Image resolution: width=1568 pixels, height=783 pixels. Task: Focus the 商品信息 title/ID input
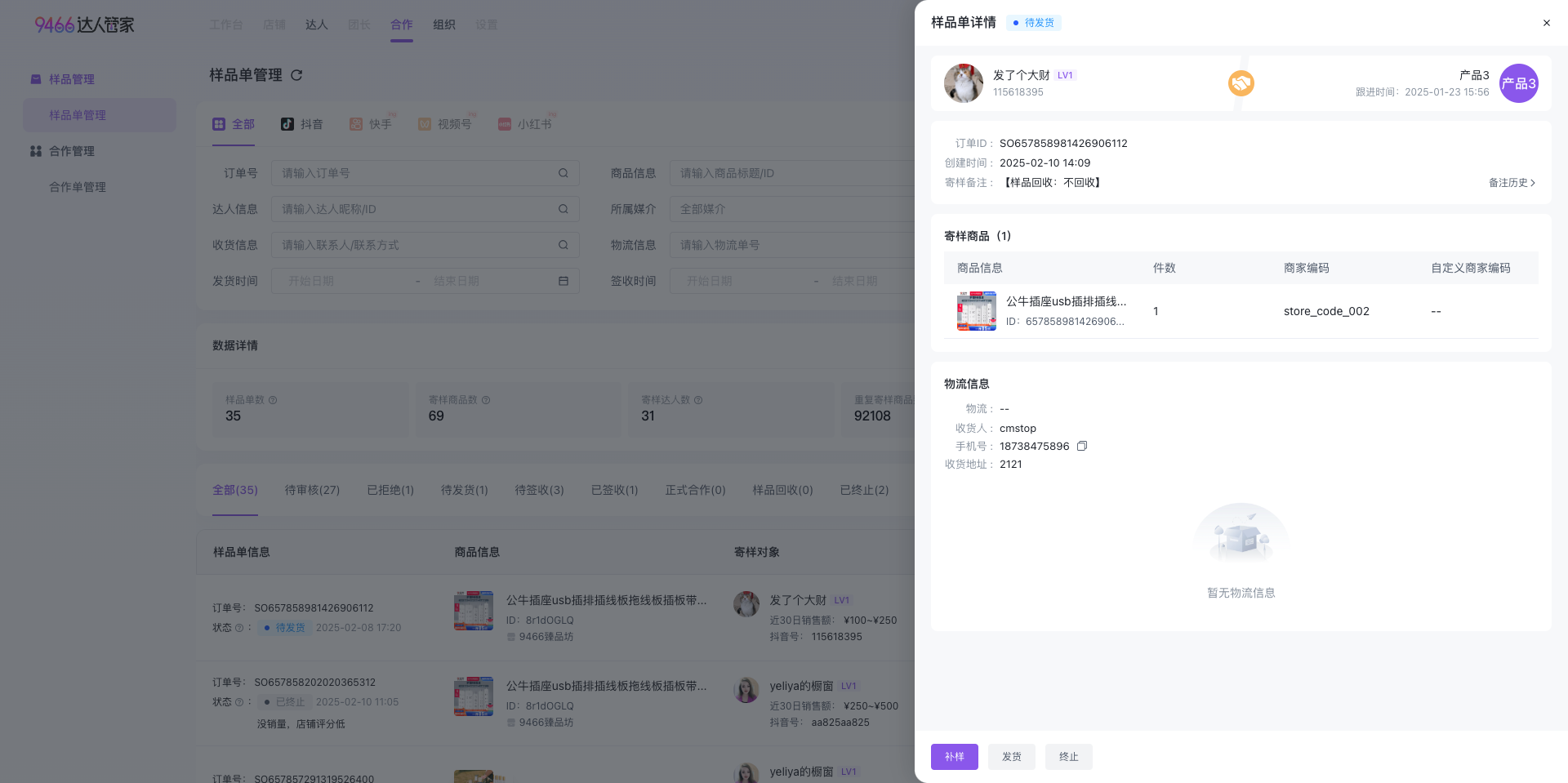coord(792,173)
